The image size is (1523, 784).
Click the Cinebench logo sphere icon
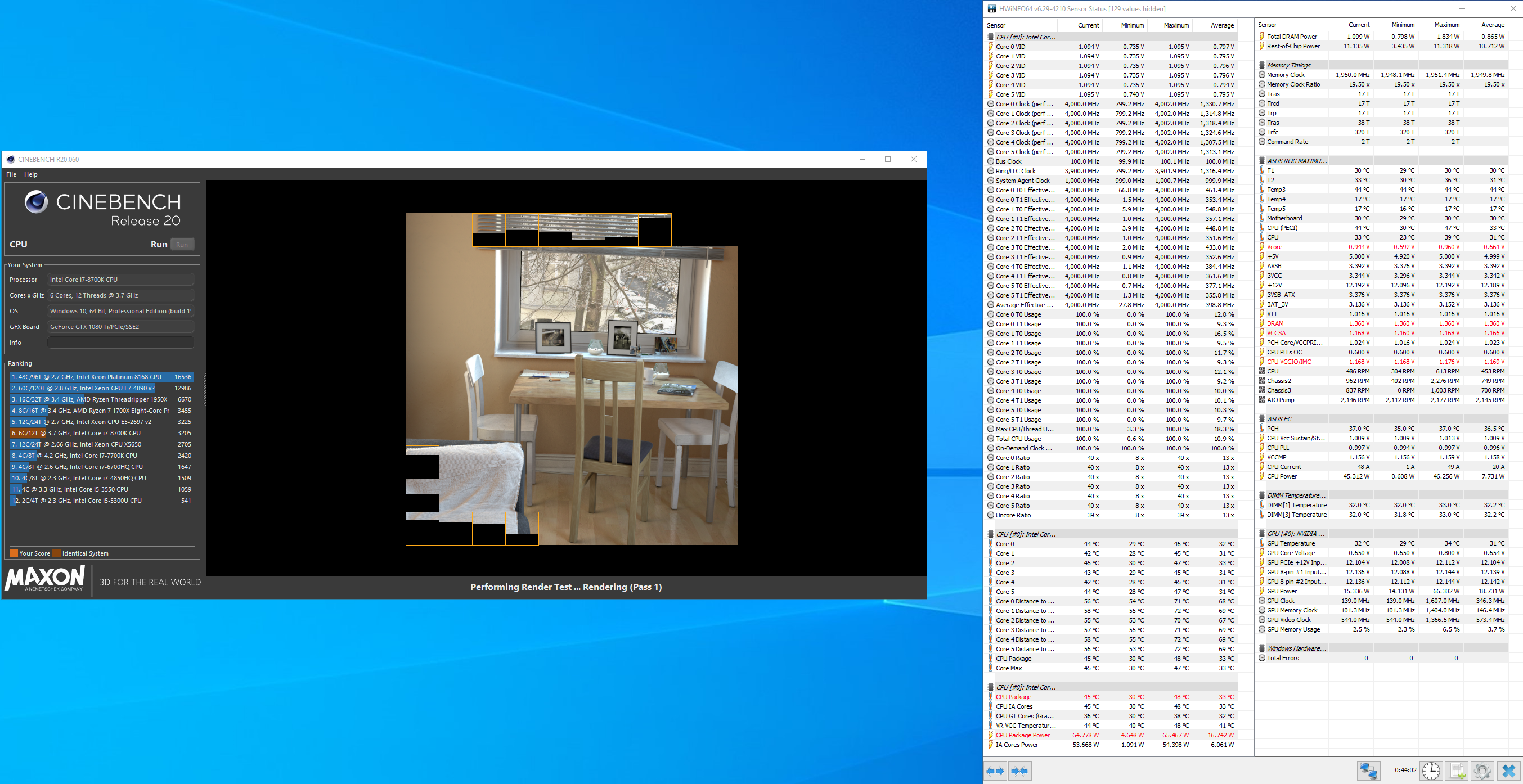click(x=36, y=202)
